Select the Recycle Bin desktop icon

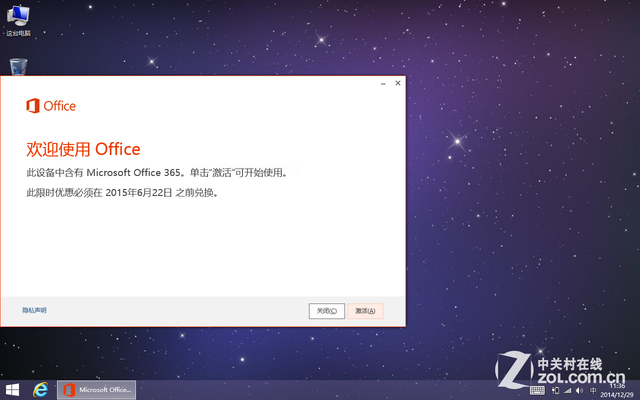[x=18, y=67]
